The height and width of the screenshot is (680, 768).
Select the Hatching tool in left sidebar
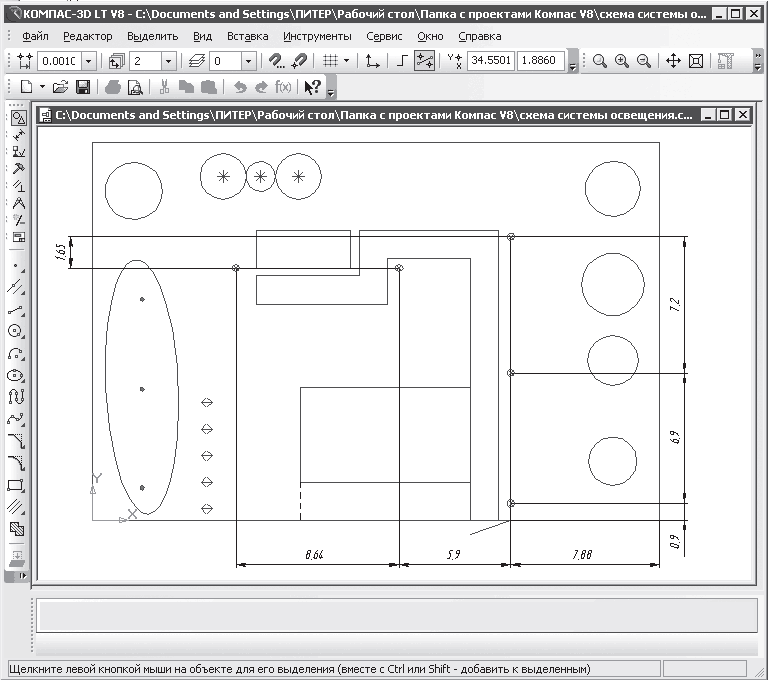point(16,507)
